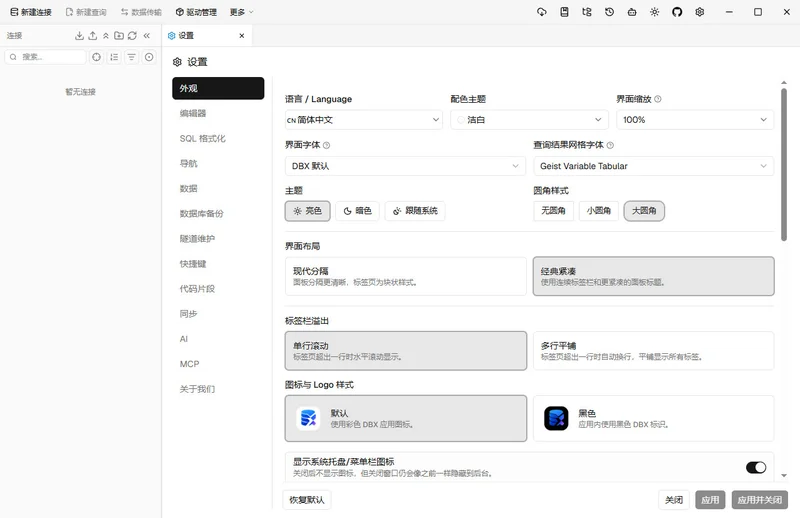Close the 设置 tab
The image size is (800, 518).
tap(242, 36)
